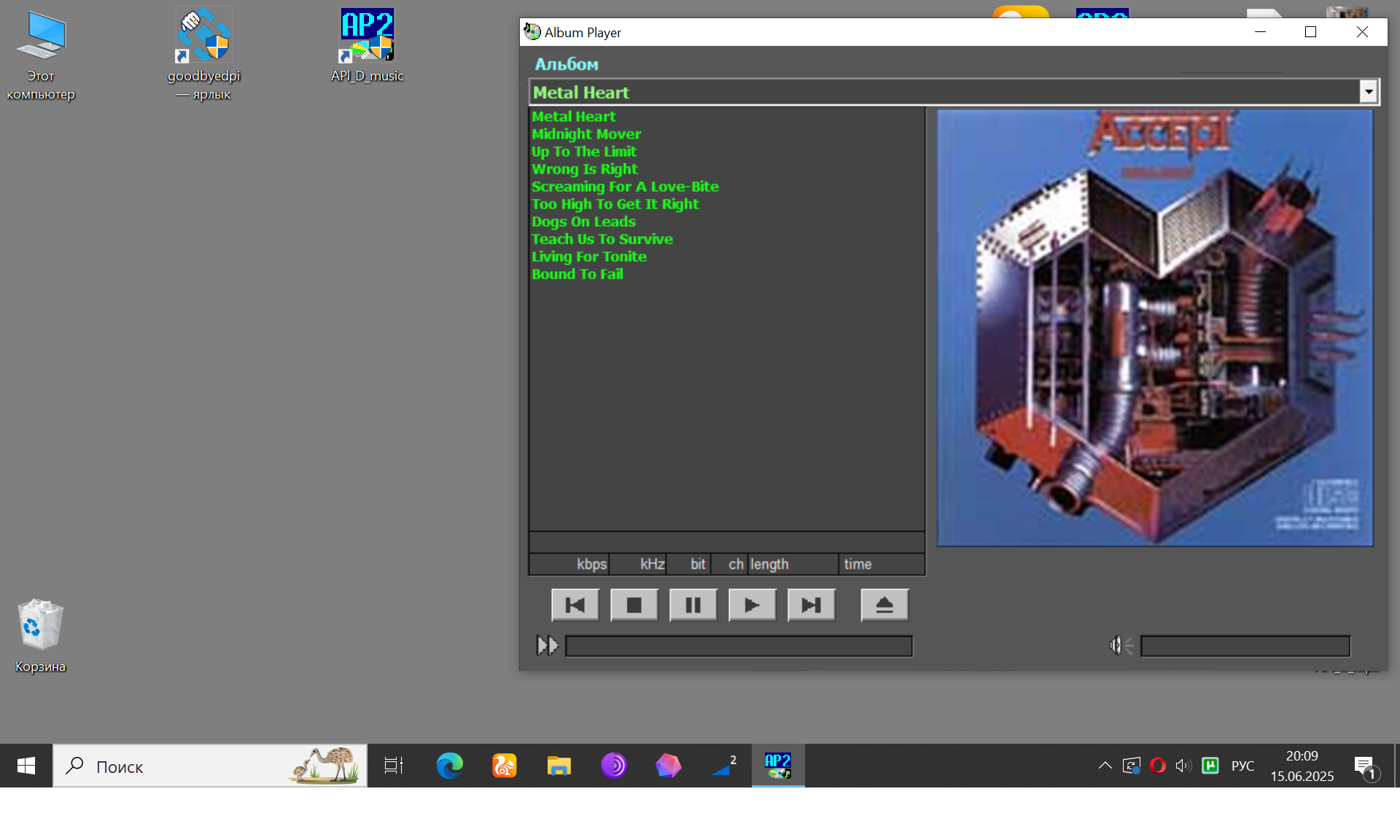Click the previous track button
The height and width of the screenshot is (840, 1400).
[x=575, y=605]
